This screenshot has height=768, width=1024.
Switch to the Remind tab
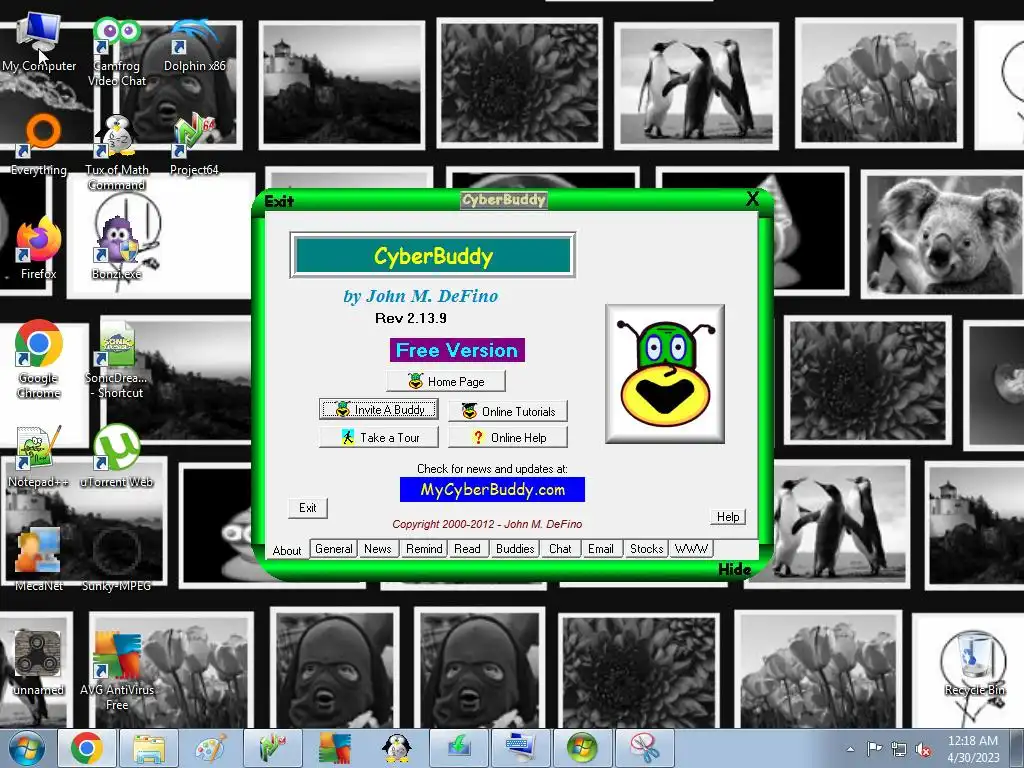pyautogui.click(x=424, y=549)
